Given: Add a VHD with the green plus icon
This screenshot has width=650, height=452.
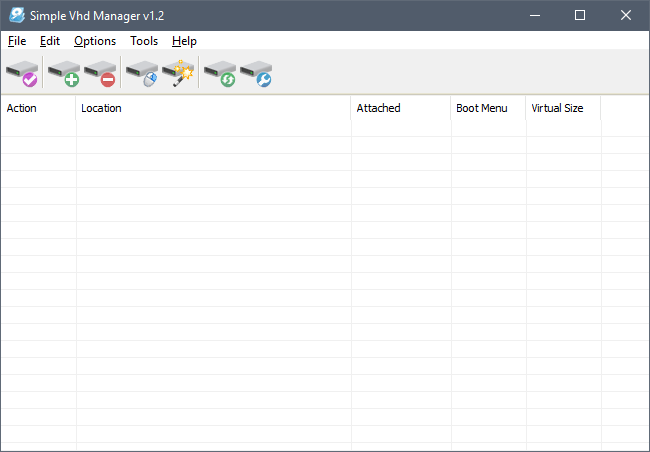Looking at the screenshot, I should (64, 73).
